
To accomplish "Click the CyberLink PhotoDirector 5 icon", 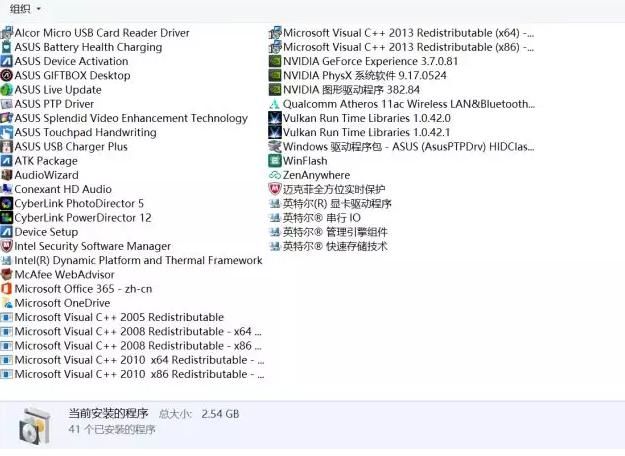I will click(x=7, y=204).
